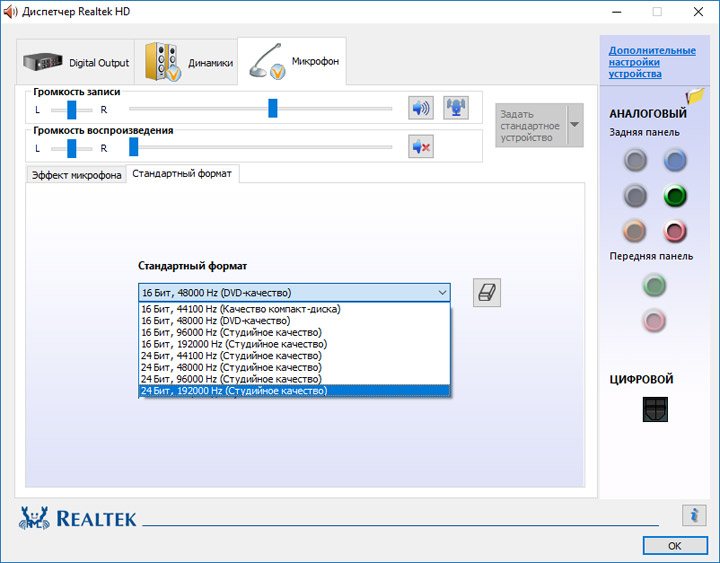Select the grey rear panel jack
Screen dimensions: 720x563
point(635,161)
